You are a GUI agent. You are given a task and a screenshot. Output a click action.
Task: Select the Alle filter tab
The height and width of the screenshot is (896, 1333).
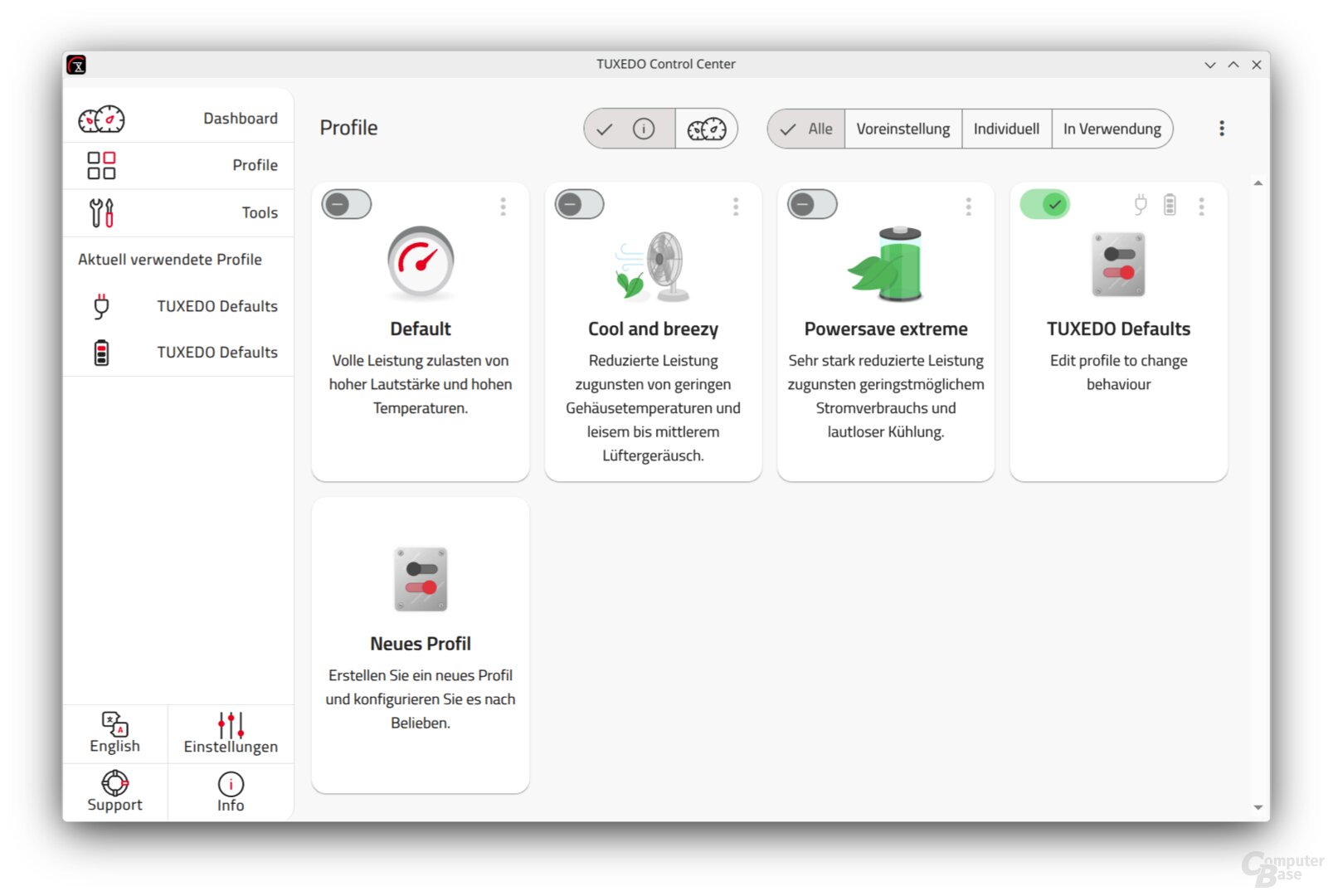806,129
